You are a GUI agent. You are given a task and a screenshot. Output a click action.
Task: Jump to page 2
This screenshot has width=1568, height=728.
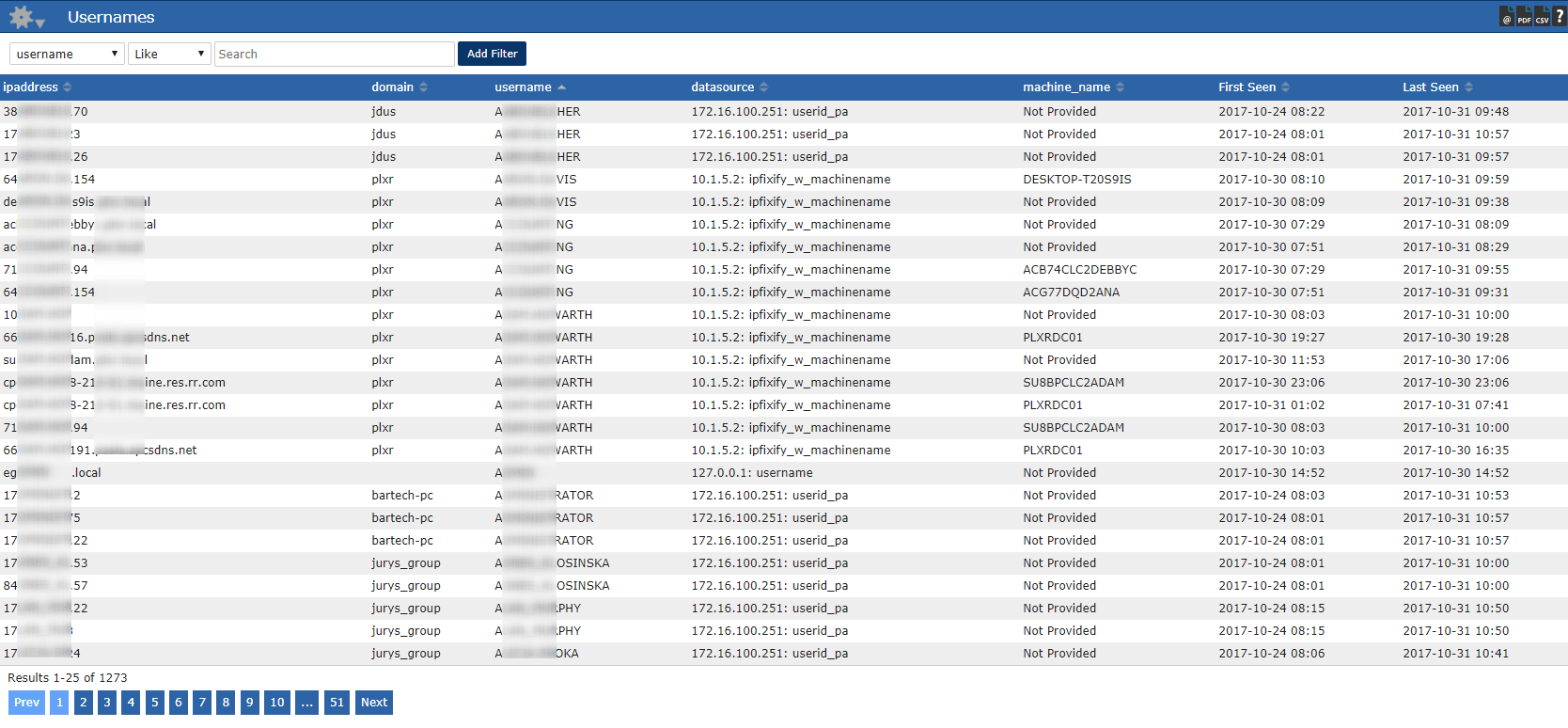84,703
